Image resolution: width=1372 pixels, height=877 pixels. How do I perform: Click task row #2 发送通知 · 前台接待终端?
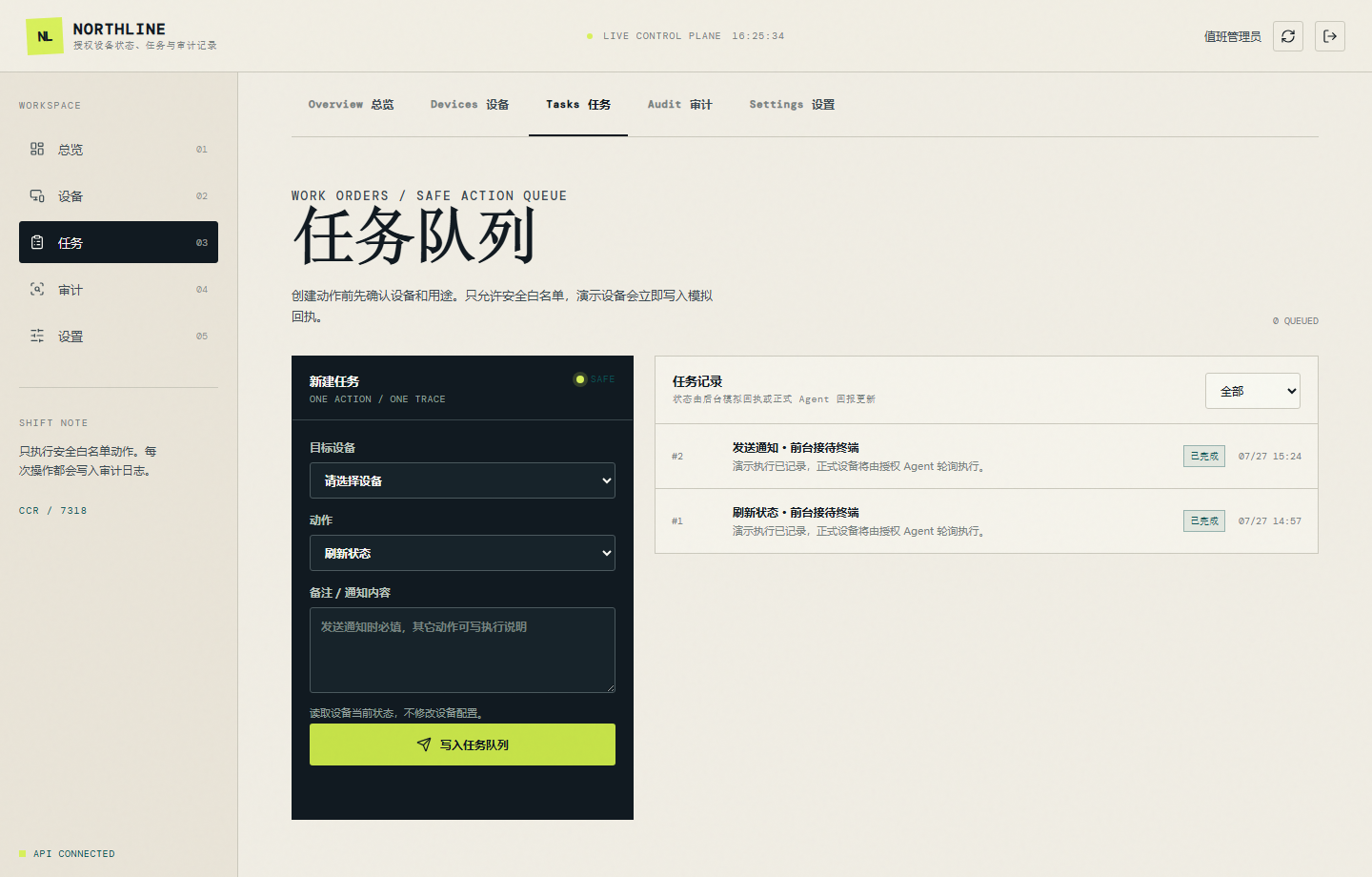point(986,457)
